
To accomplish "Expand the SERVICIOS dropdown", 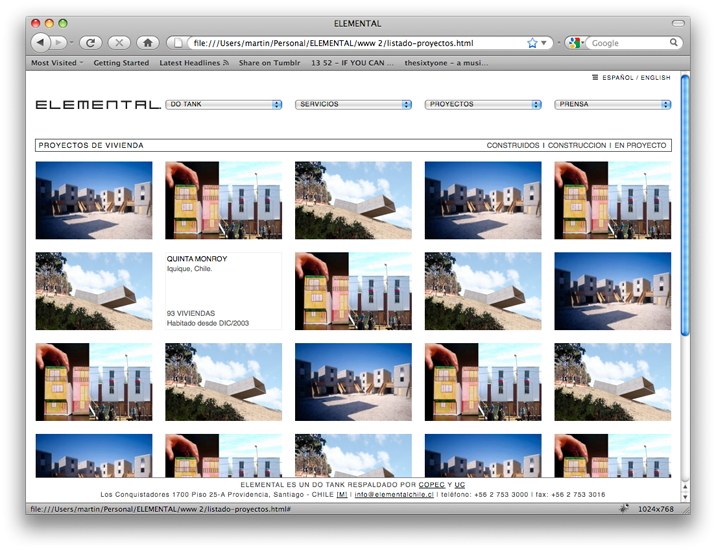I will 353,105.
